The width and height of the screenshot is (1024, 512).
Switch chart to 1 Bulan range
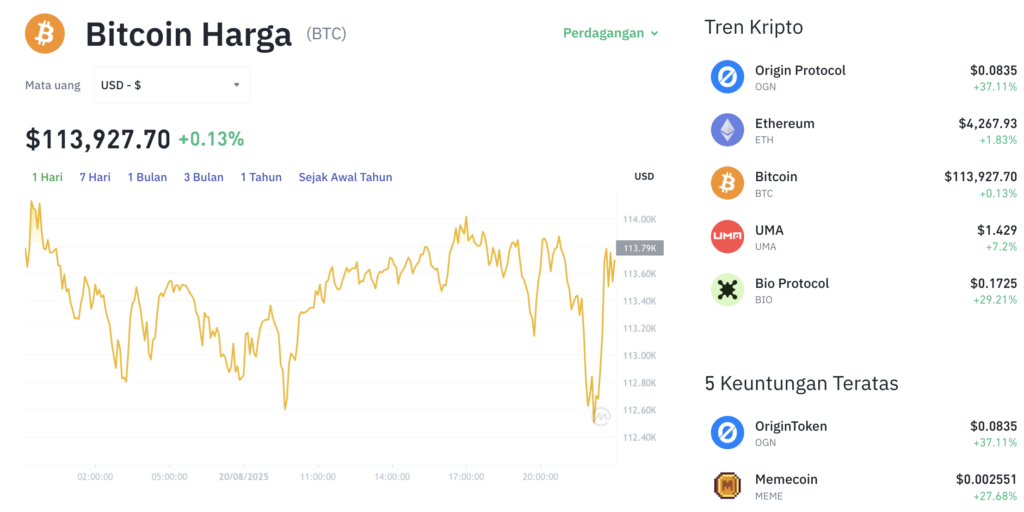point(147,177)
